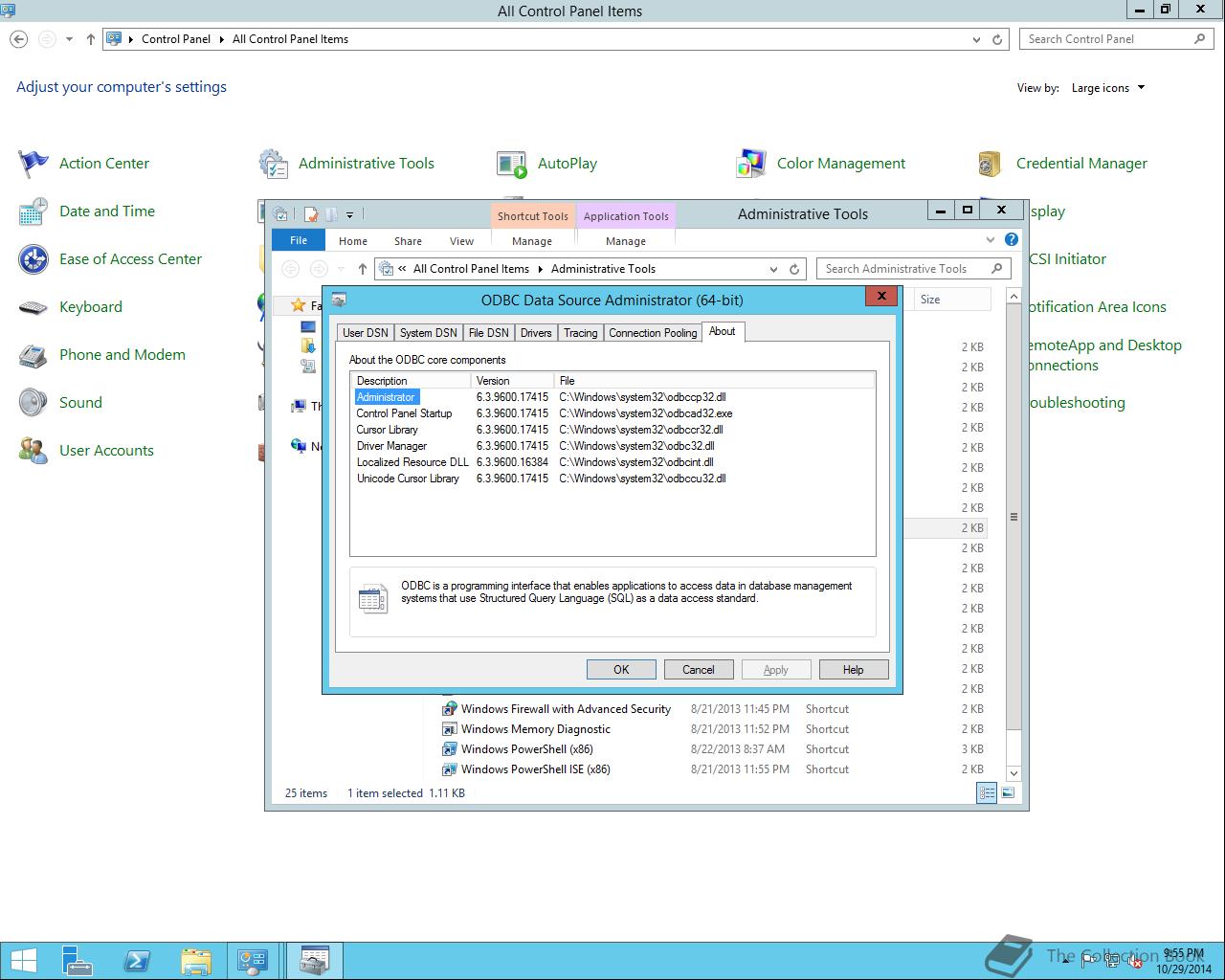Click Cancel in ODBC dialog

click(699, 670)
